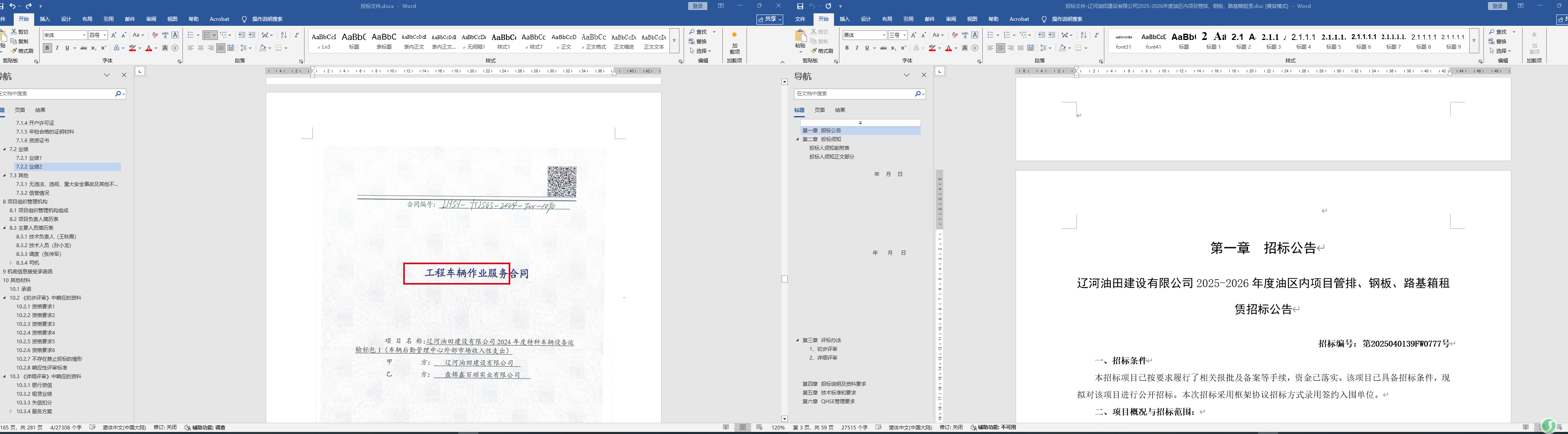The image size is (1568, 434).
Task: Apply character shading in the 招标文件 window
Action: click(x=965, y=48)
